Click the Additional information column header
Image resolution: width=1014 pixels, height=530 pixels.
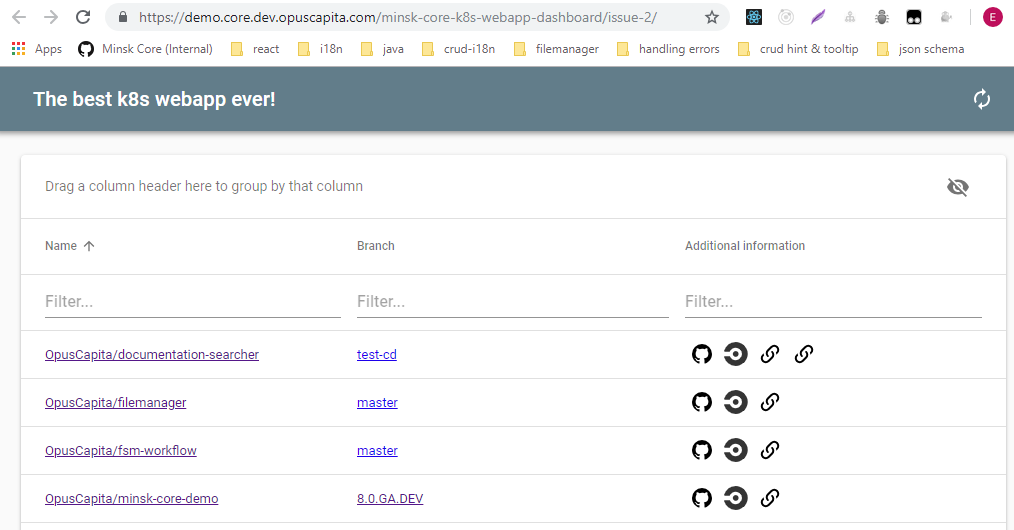pyautogui.click(x=744, y=246)
